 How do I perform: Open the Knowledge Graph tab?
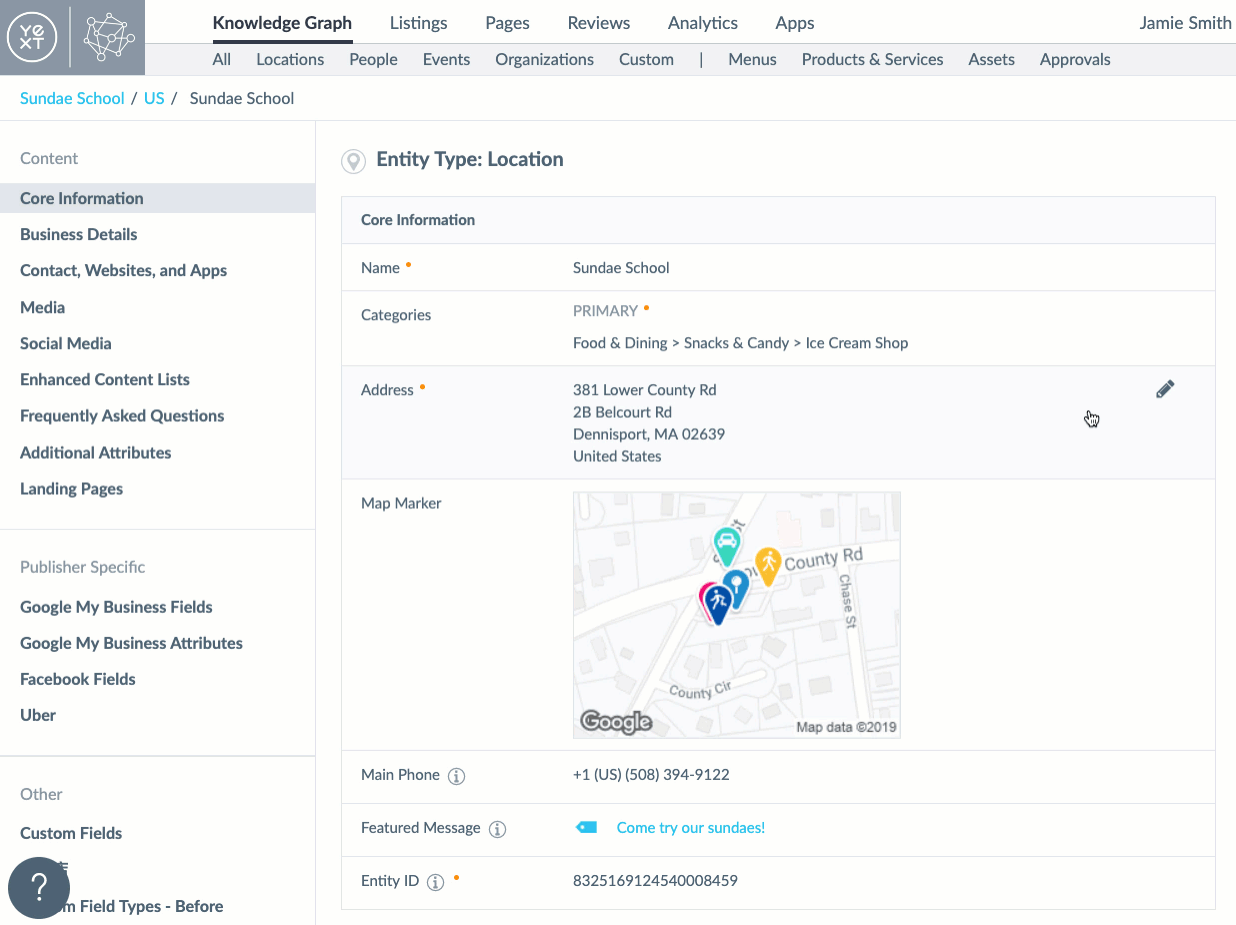point(282,23)
